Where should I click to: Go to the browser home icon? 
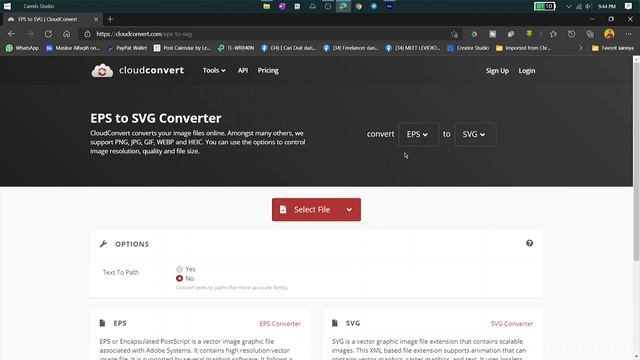67,34
